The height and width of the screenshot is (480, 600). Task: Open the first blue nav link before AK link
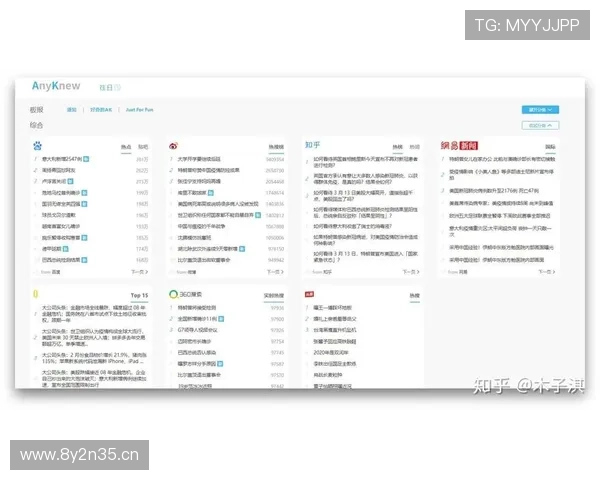pos(72,110)
